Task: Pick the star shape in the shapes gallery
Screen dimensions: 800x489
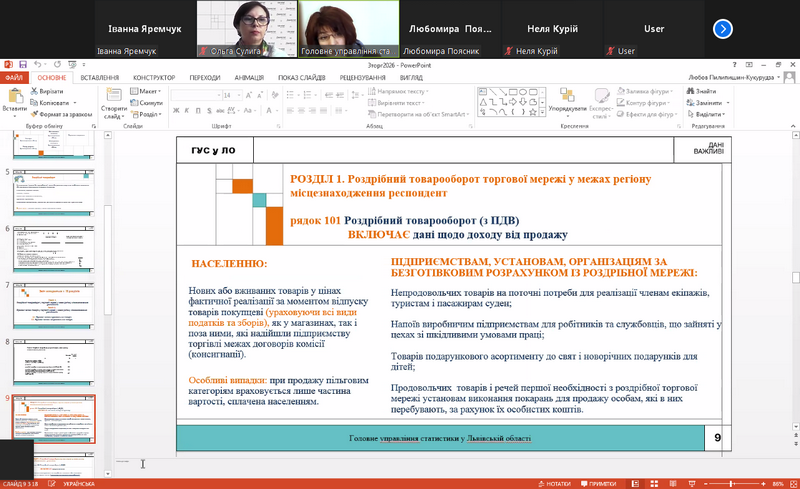Action: (x=533, y=112)
